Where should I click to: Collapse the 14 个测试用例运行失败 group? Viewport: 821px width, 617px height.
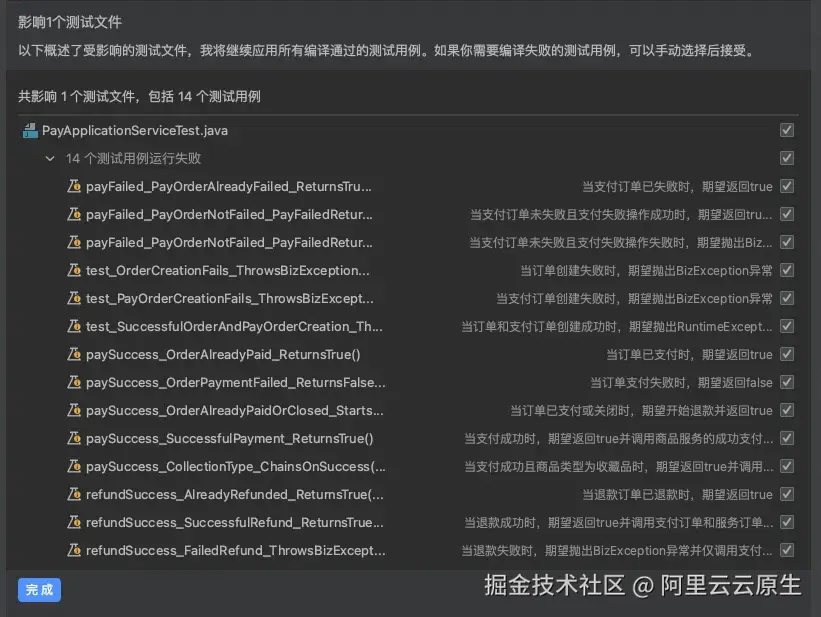coord(50,158)
